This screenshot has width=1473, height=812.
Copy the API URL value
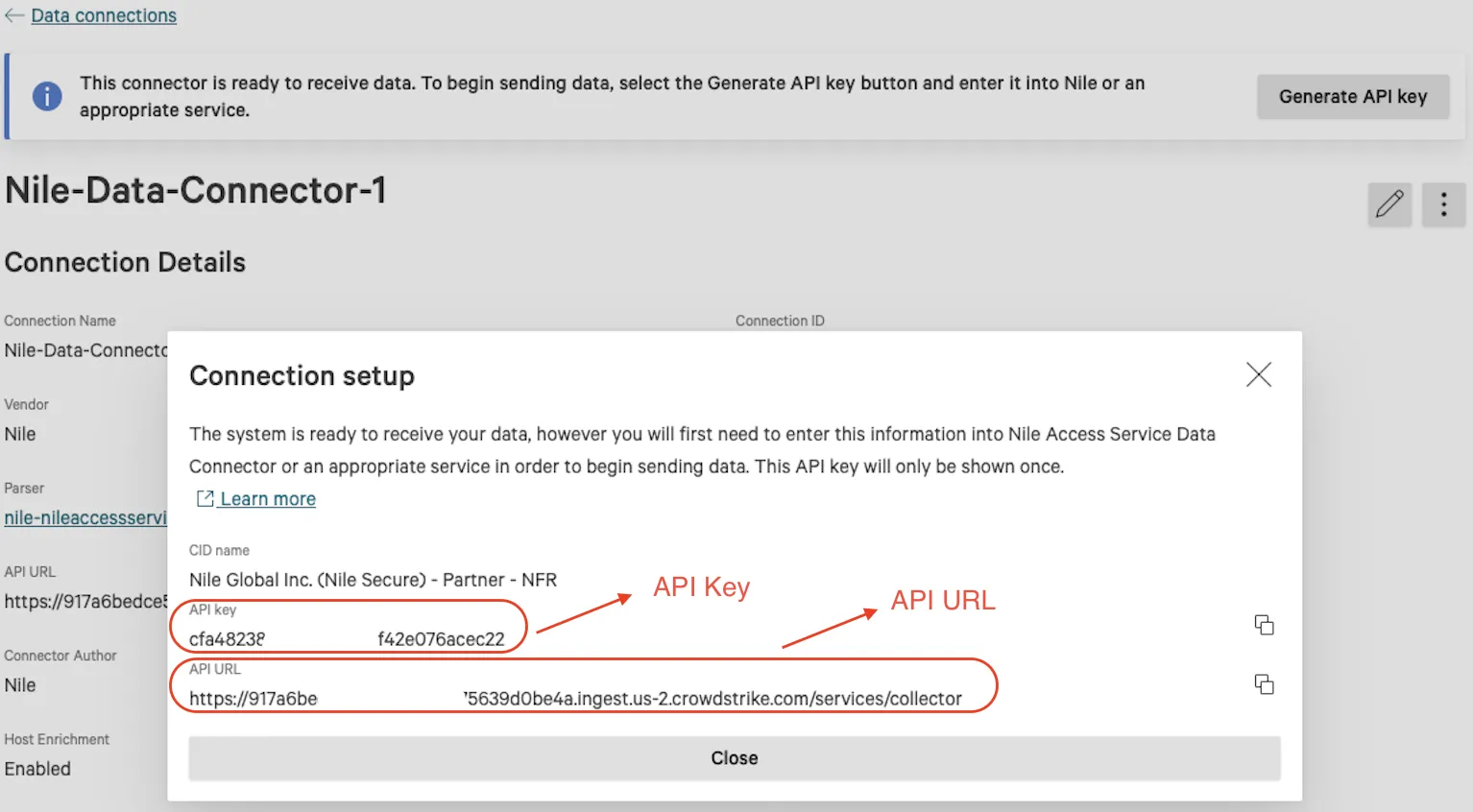coord(1264,684)
